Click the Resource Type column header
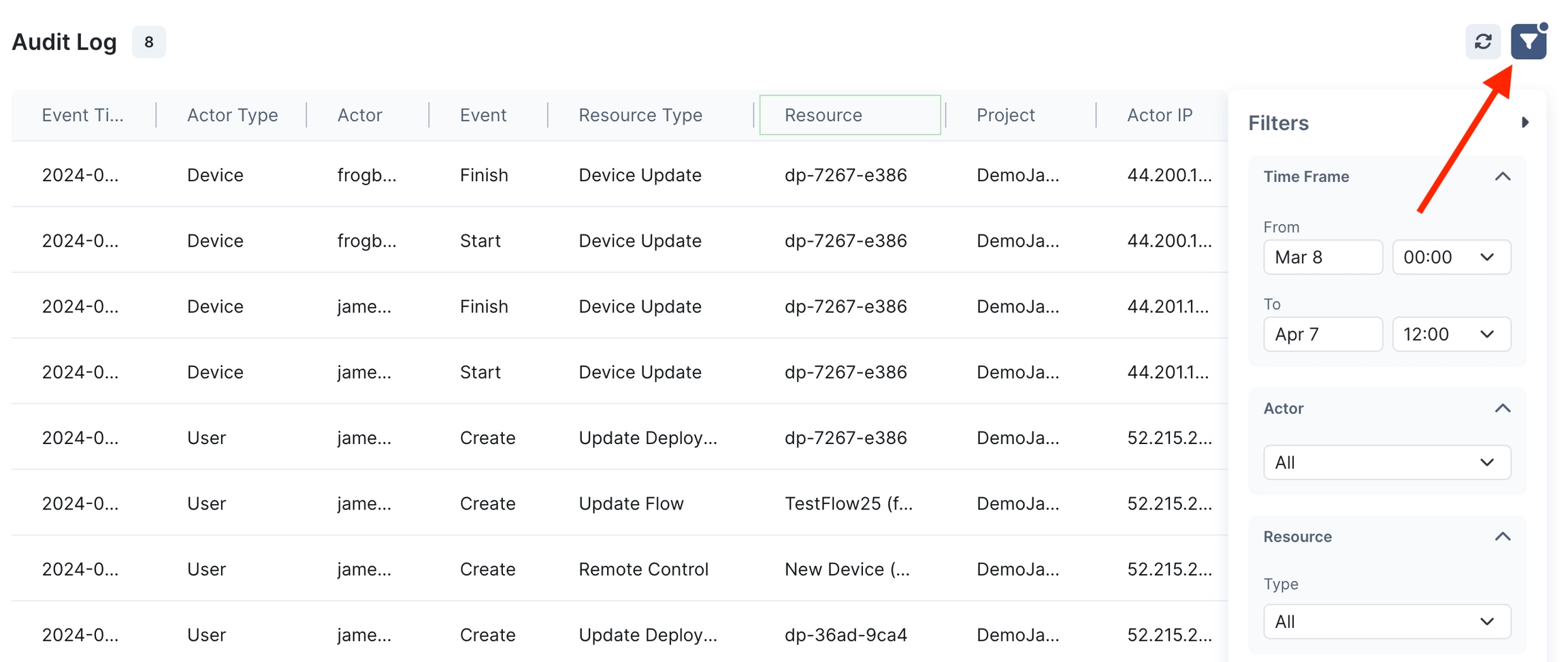This screenshot has width=1568, height=662. (x=640, y=115)
